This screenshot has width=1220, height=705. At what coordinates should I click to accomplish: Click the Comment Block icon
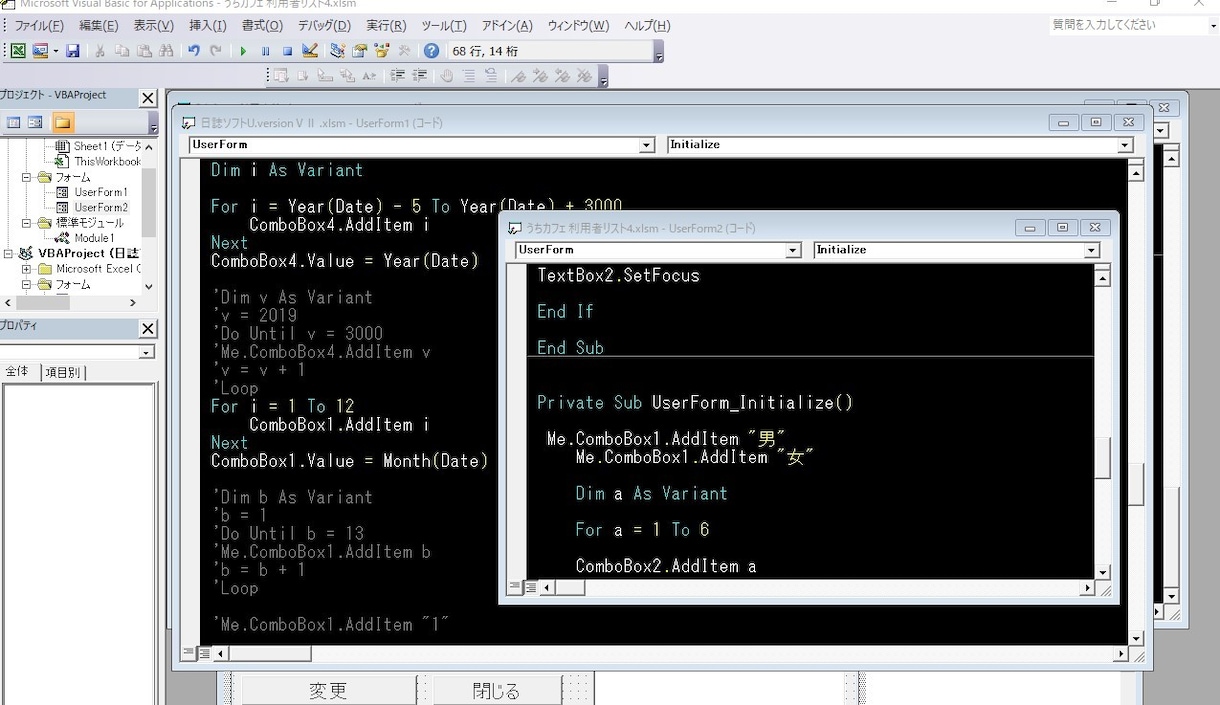(x=468, y=75)
